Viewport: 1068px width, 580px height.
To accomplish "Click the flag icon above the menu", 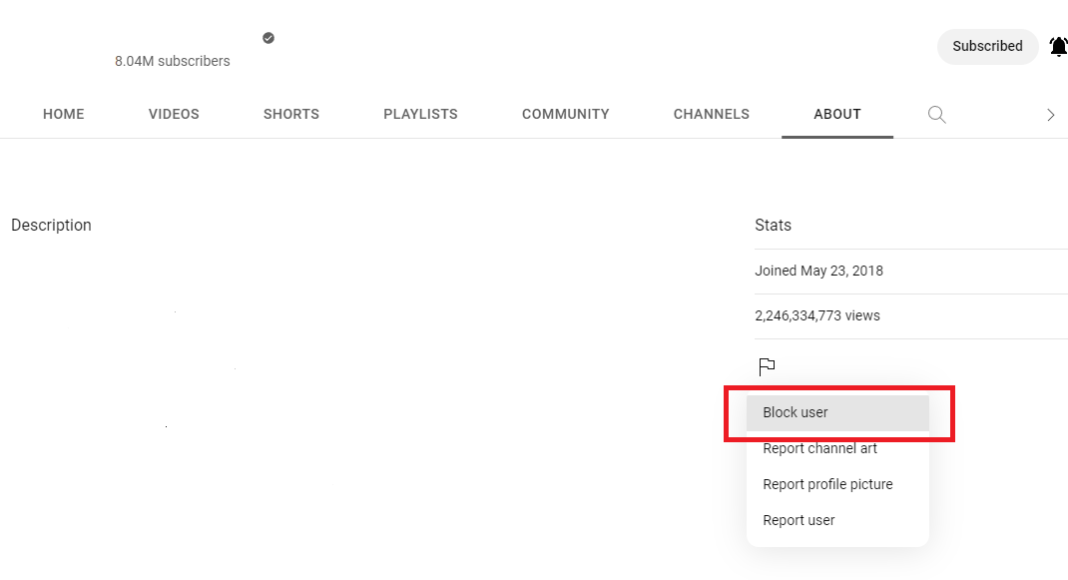I will pos(766,367).
